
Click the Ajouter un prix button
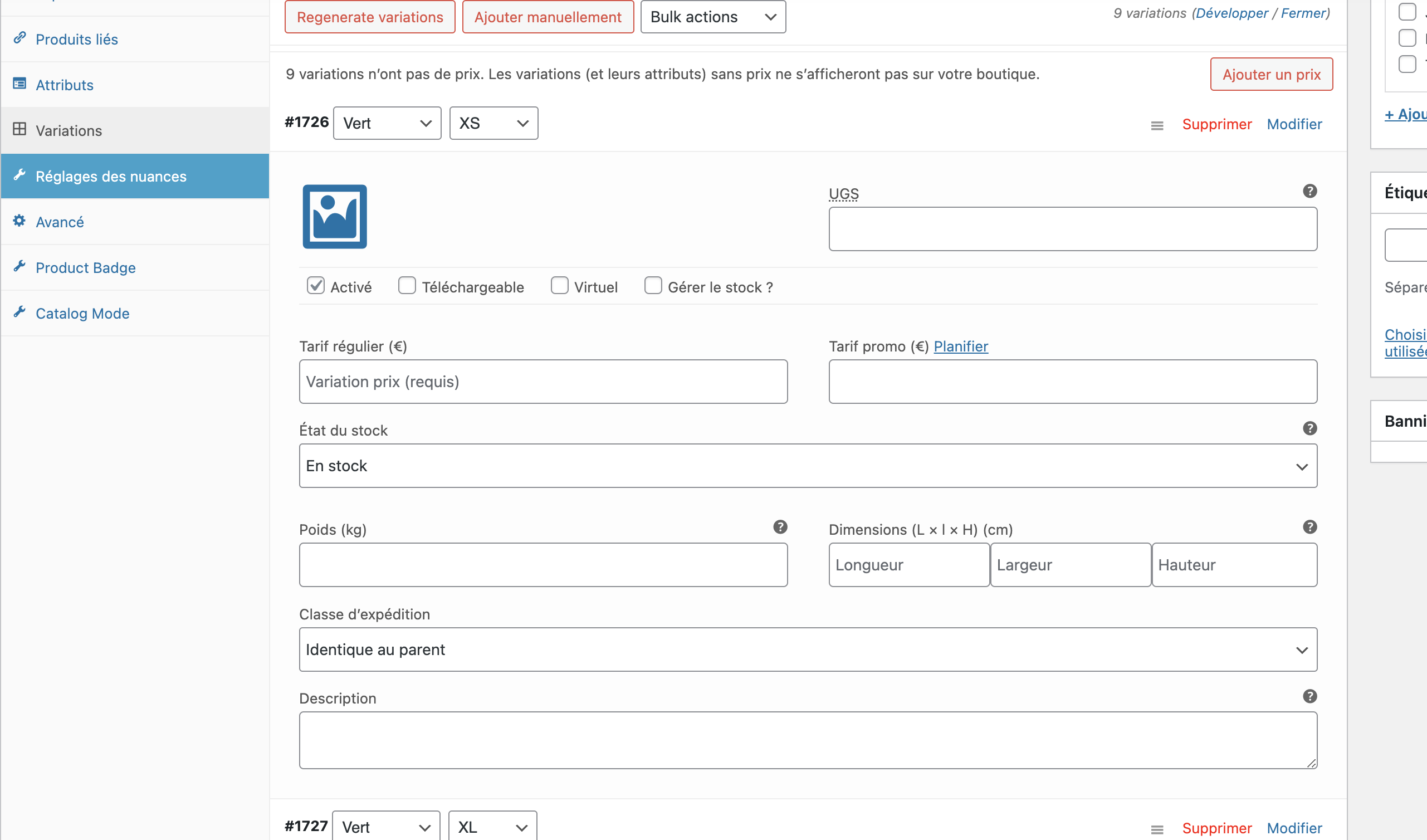tap(1270, 74)
